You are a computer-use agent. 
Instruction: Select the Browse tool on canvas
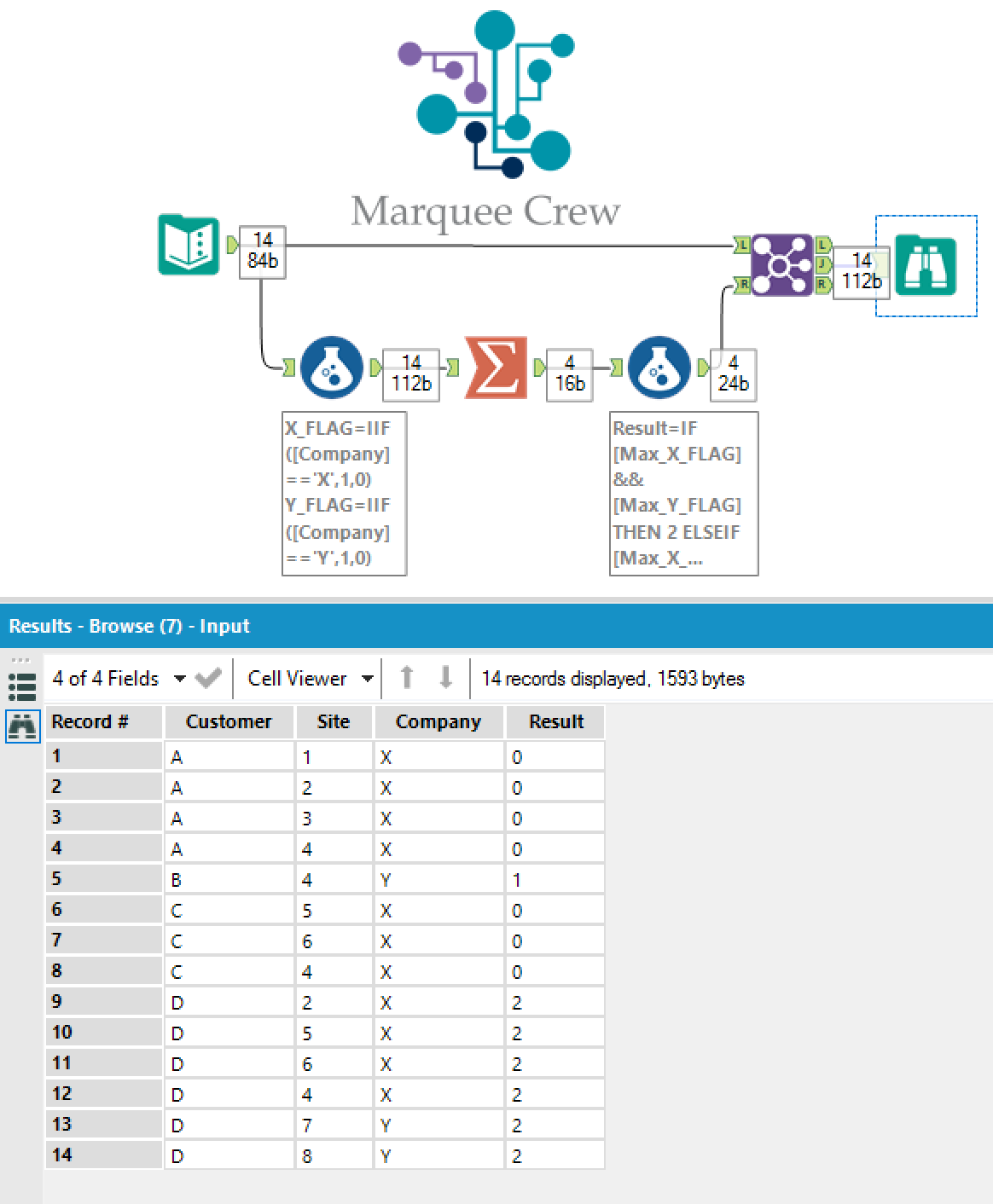[926, 266]
